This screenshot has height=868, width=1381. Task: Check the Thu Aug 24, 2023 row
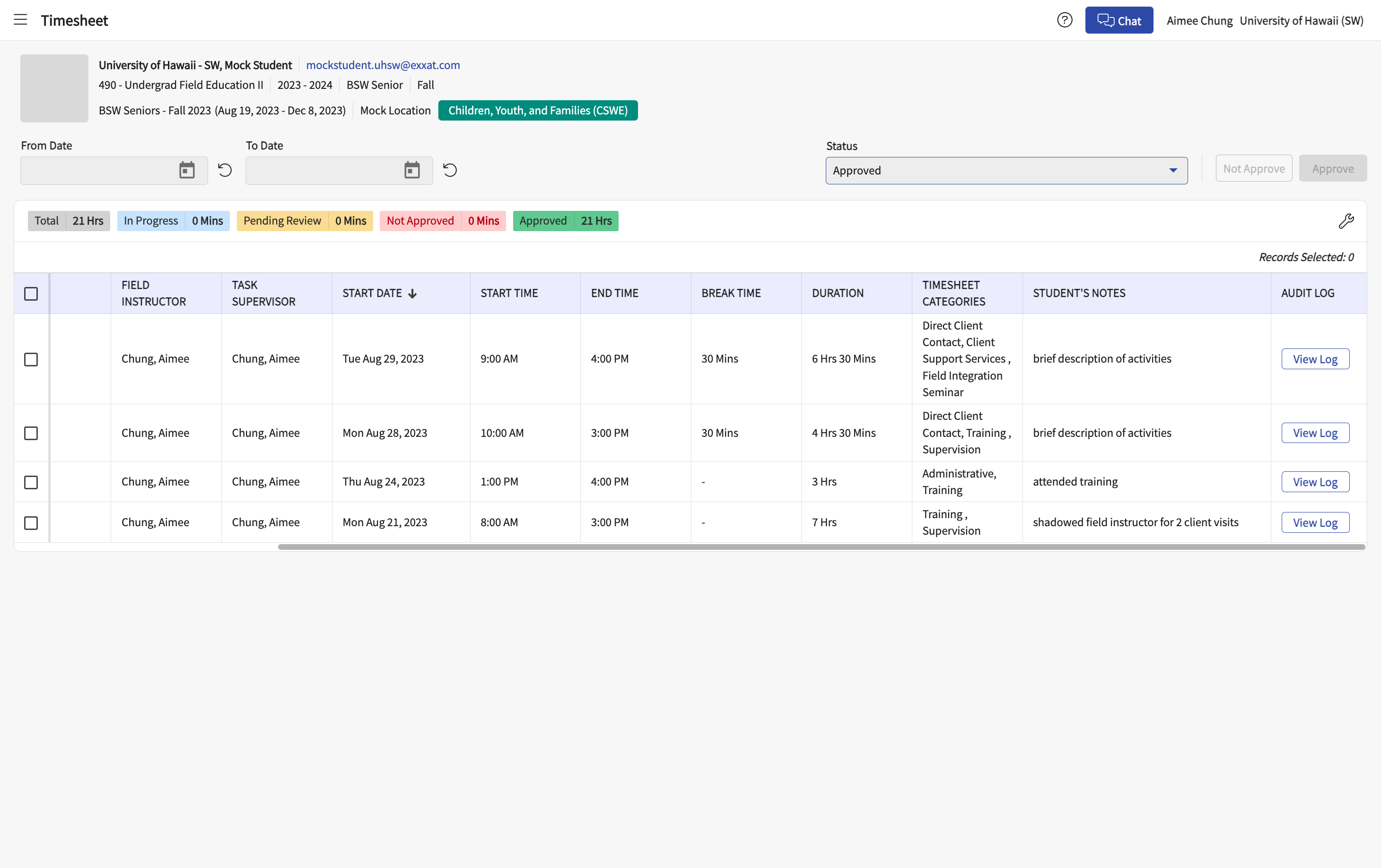[x=31, y=482]
